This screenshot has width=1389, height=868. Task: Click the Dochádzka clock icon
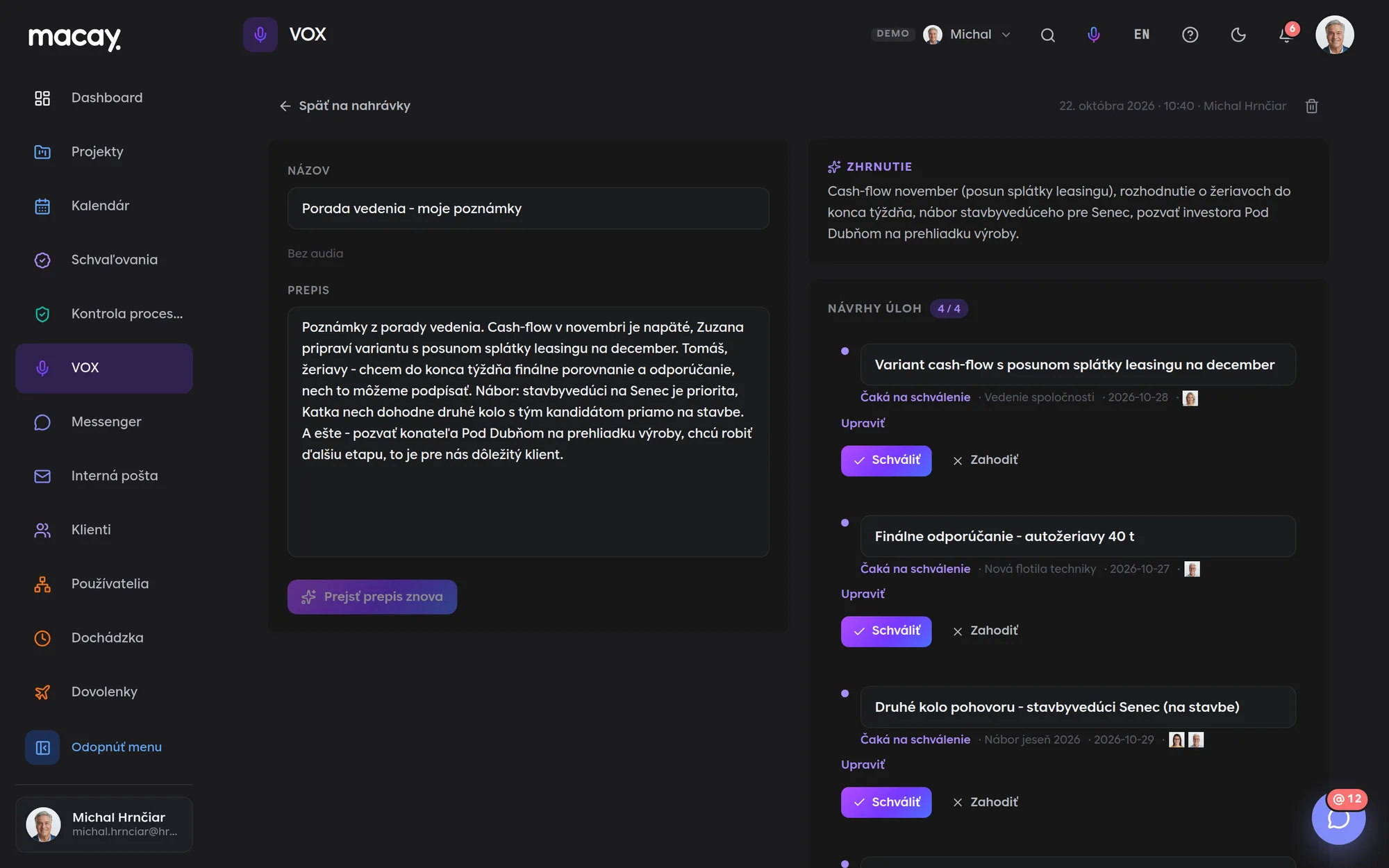pos(42,638)
